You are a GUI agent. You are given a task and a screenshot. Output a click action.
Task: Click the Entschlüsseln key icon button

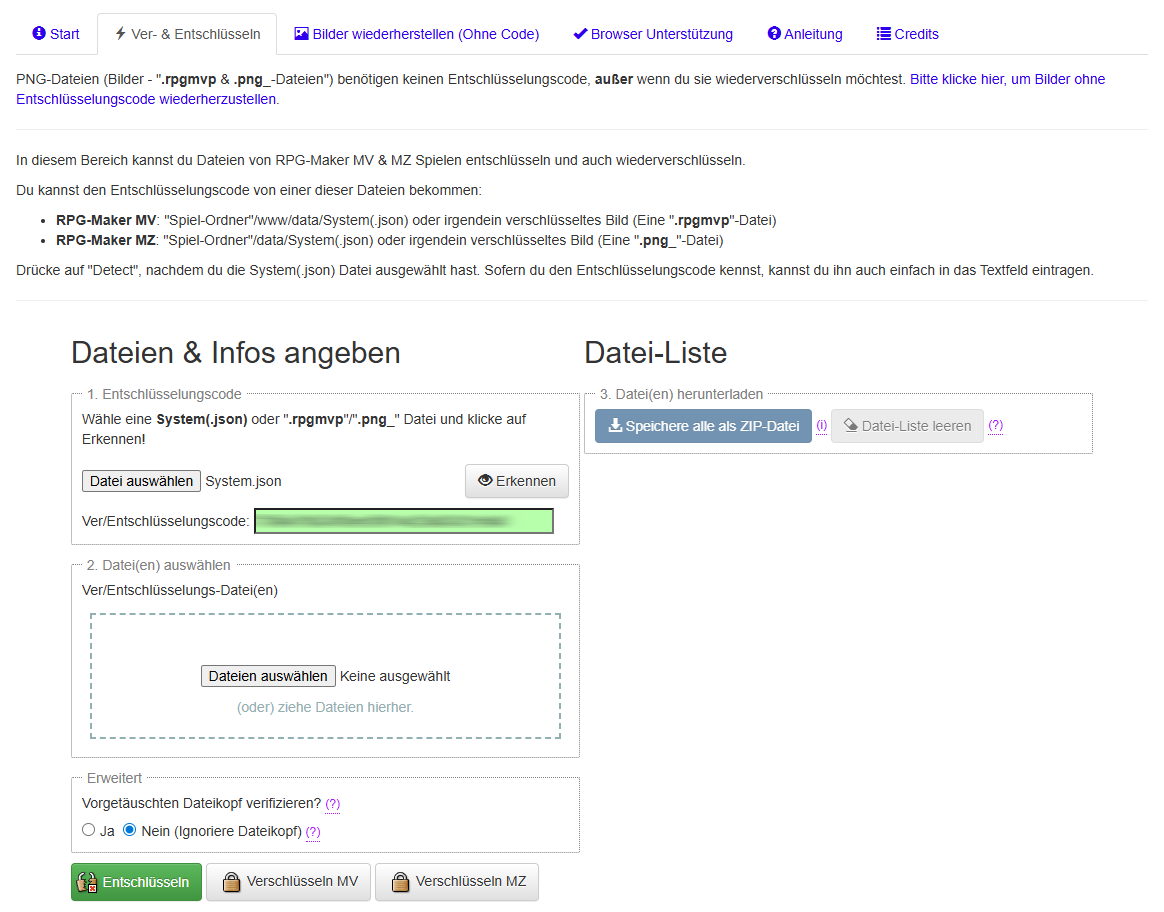[87, 882]
